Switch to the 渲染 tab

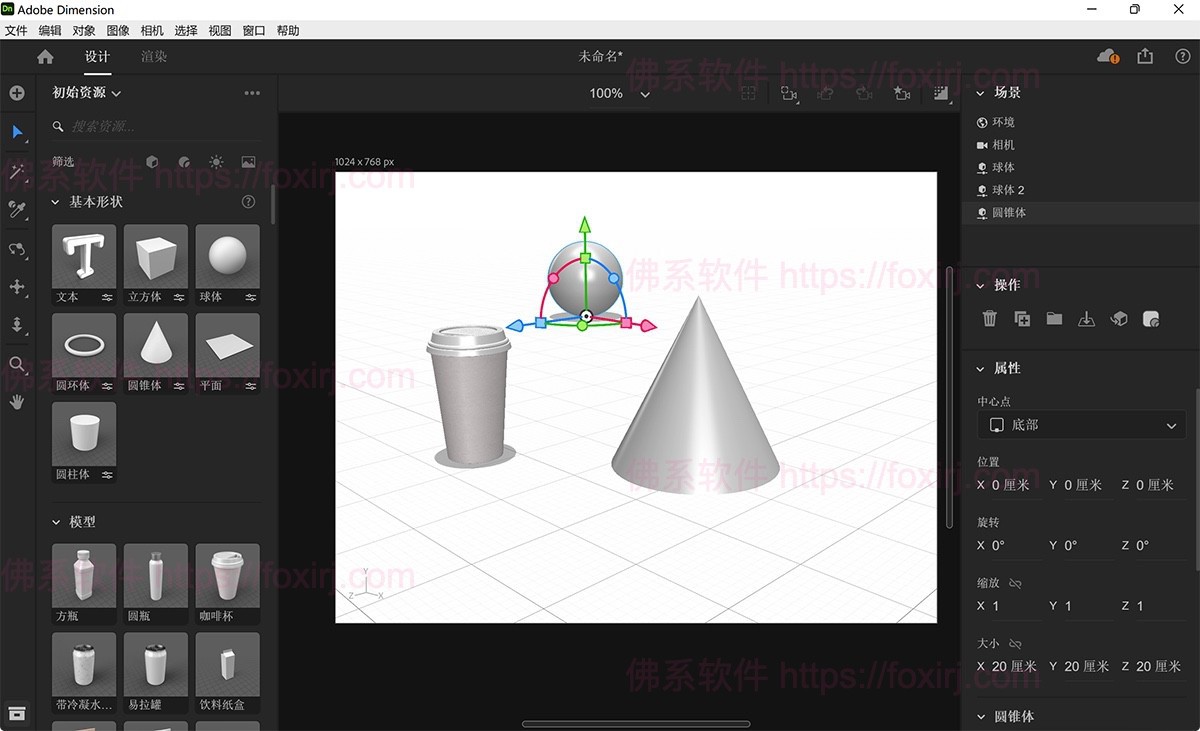(154, 56)
